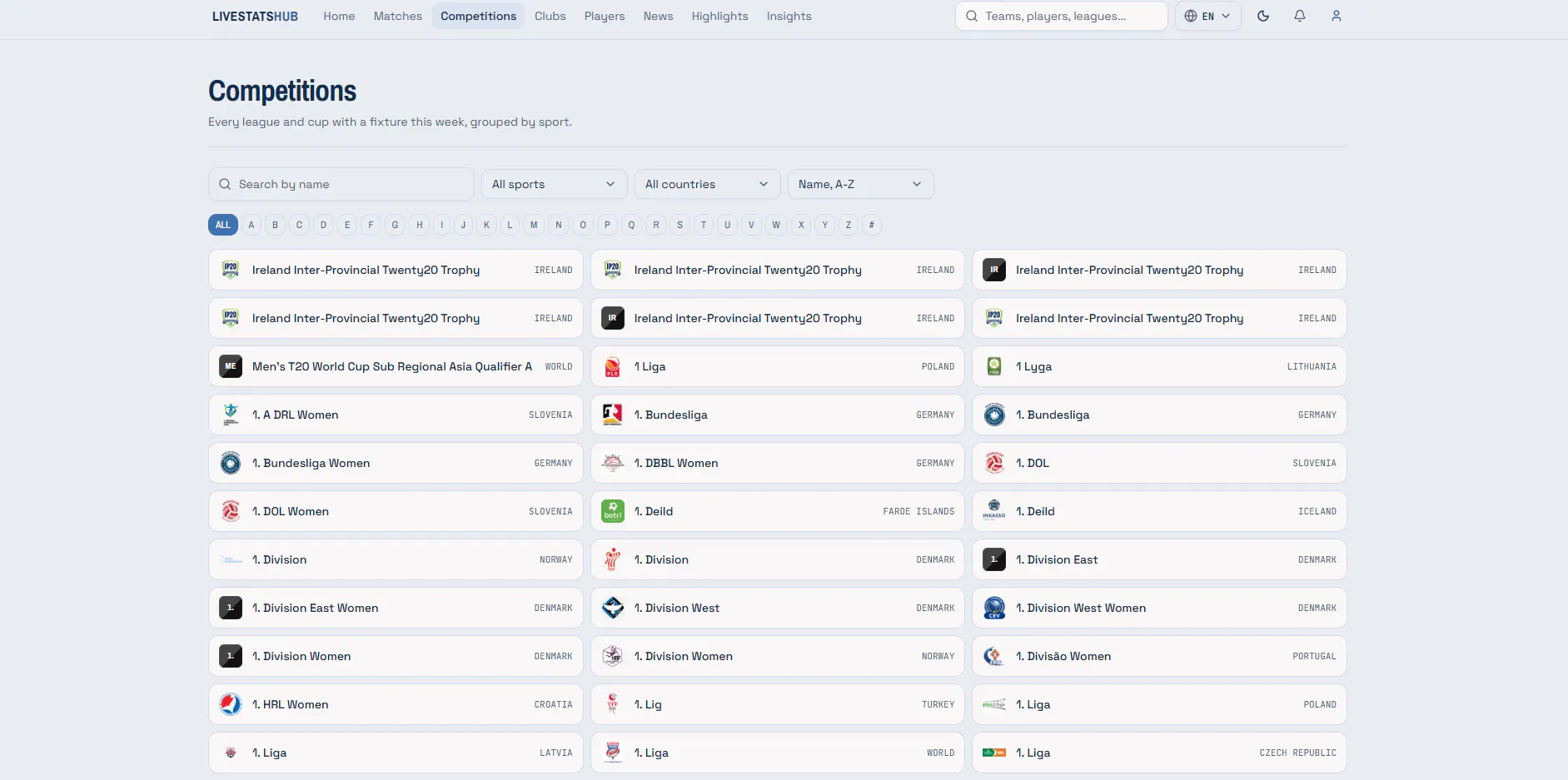Click the 1. Division Denmark handball logo
Image resolution: width=1568 pixels, height=780 pixels.
612,559
